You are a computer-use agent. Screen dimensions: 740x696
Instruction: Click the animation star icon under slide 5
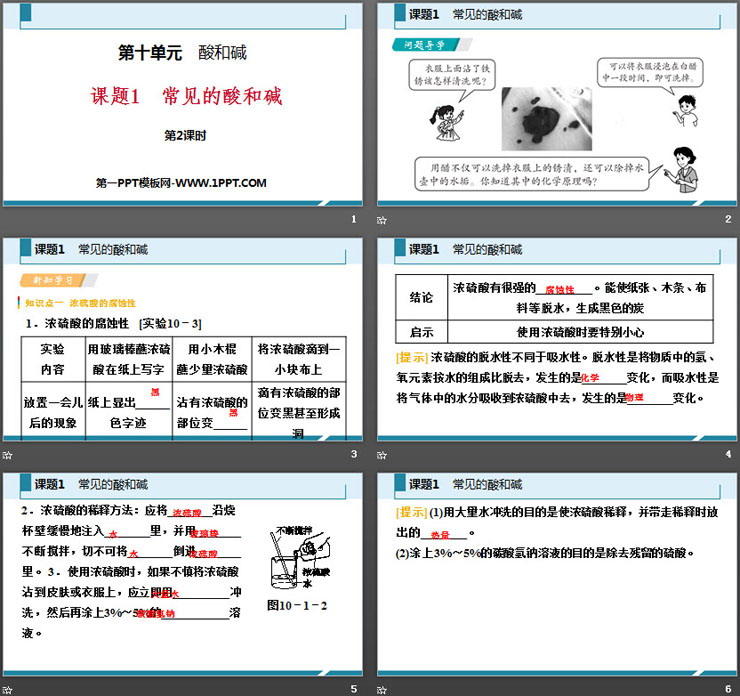[8, 688]
